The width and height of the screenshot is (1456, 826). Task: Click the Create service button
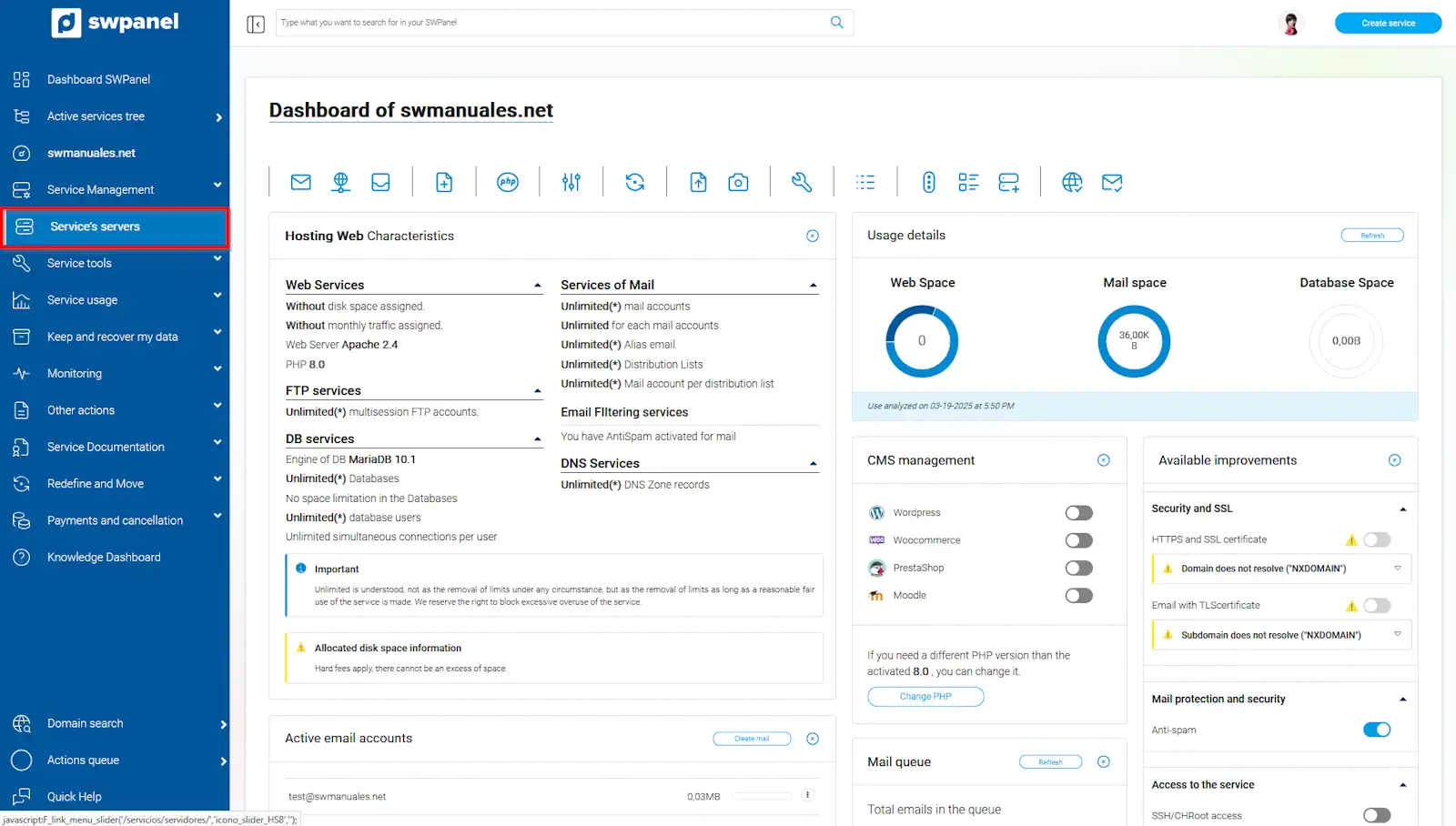pyautogui.click(x=1388, y=23)
